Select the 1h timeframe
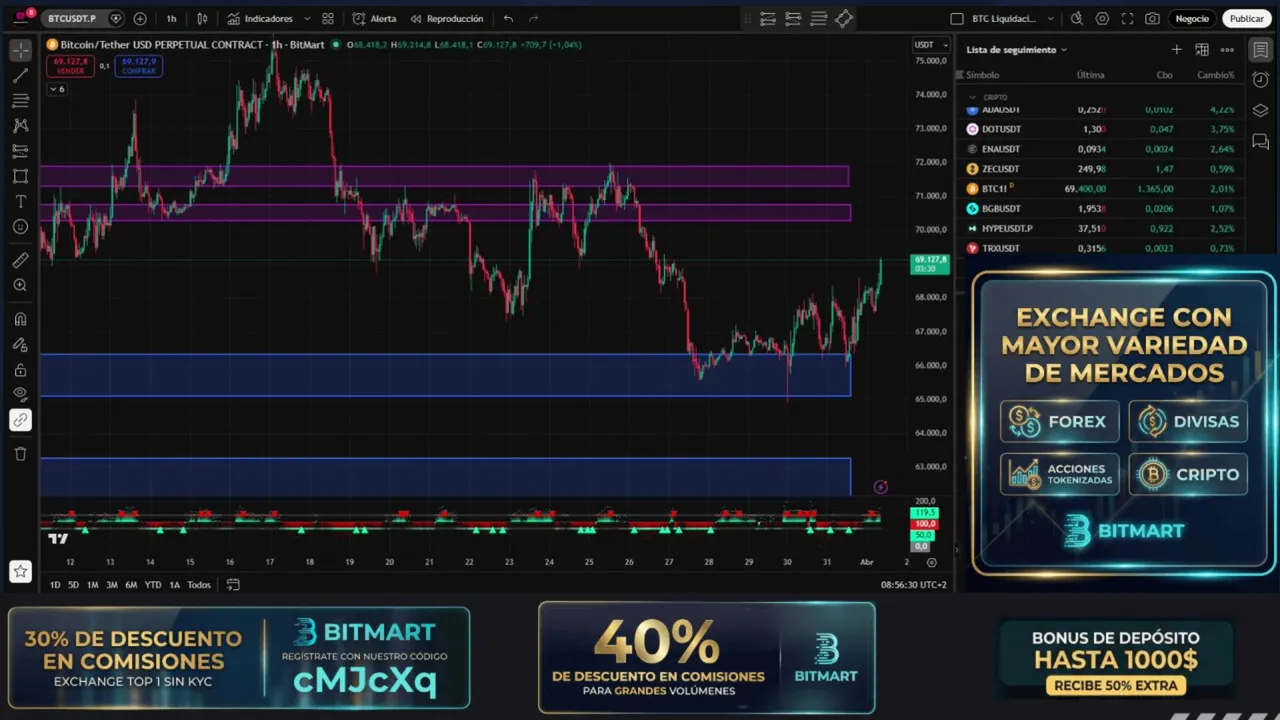1280x720 pixels. 171,18
